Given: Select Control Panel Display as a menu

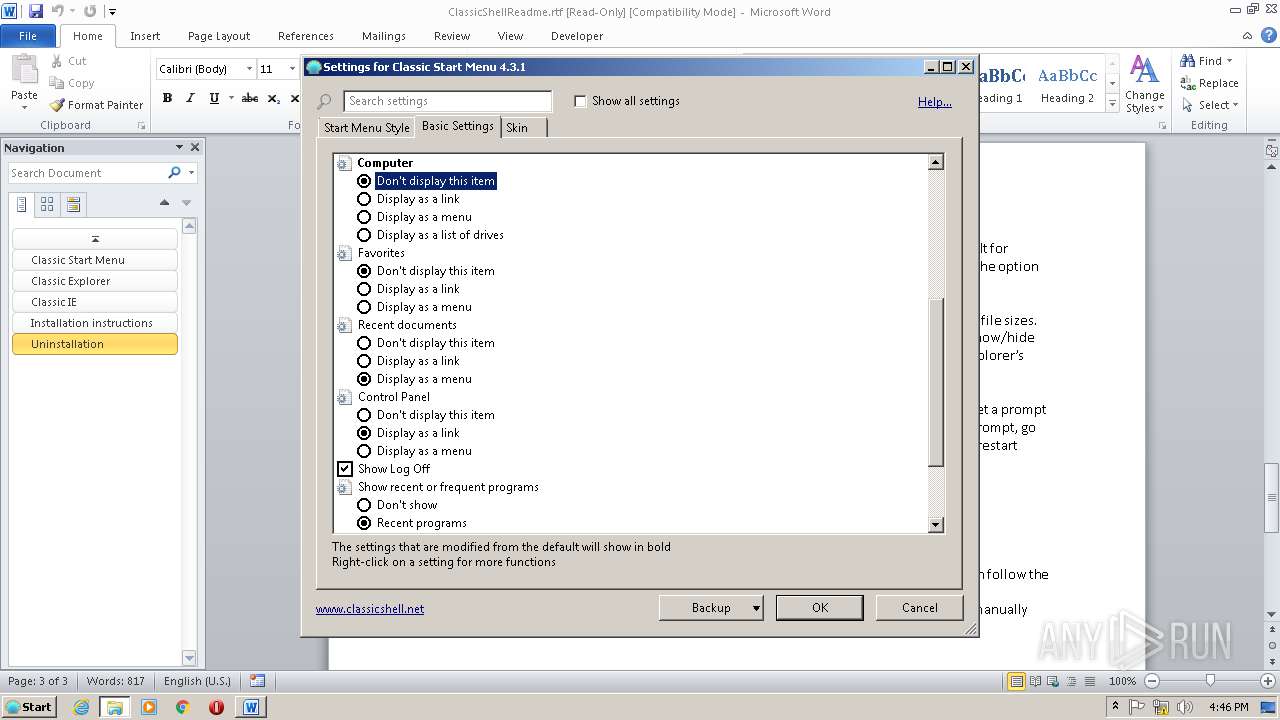Looking at the screenshot, I should tap(364, 451).
